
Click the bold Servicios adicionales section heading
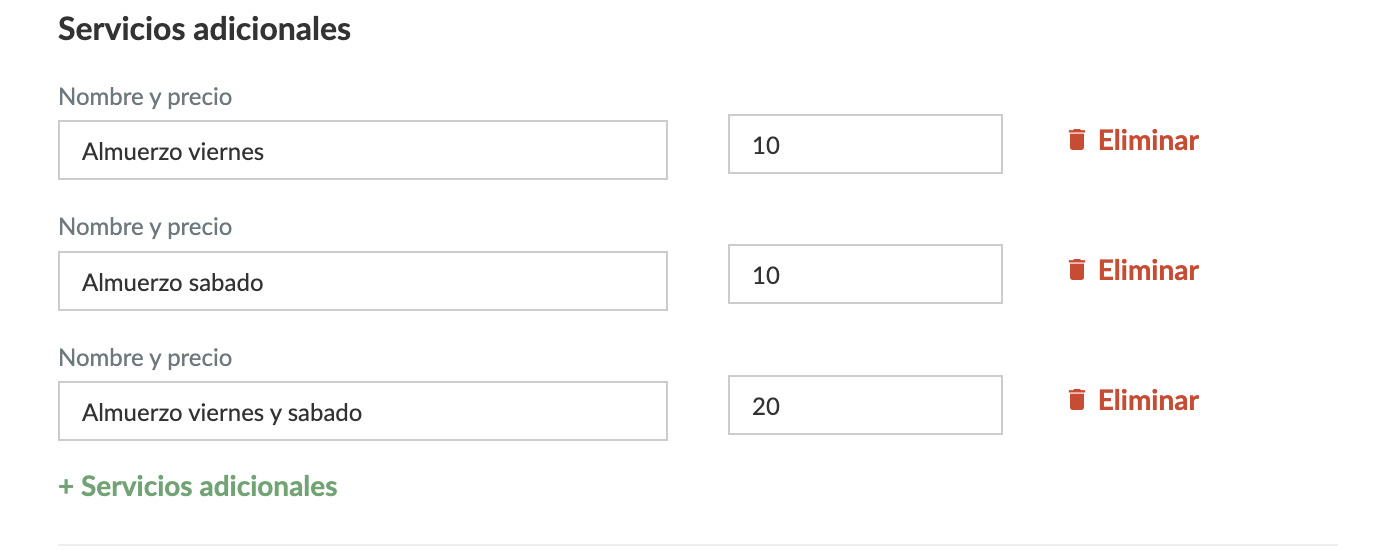[204, 29]
